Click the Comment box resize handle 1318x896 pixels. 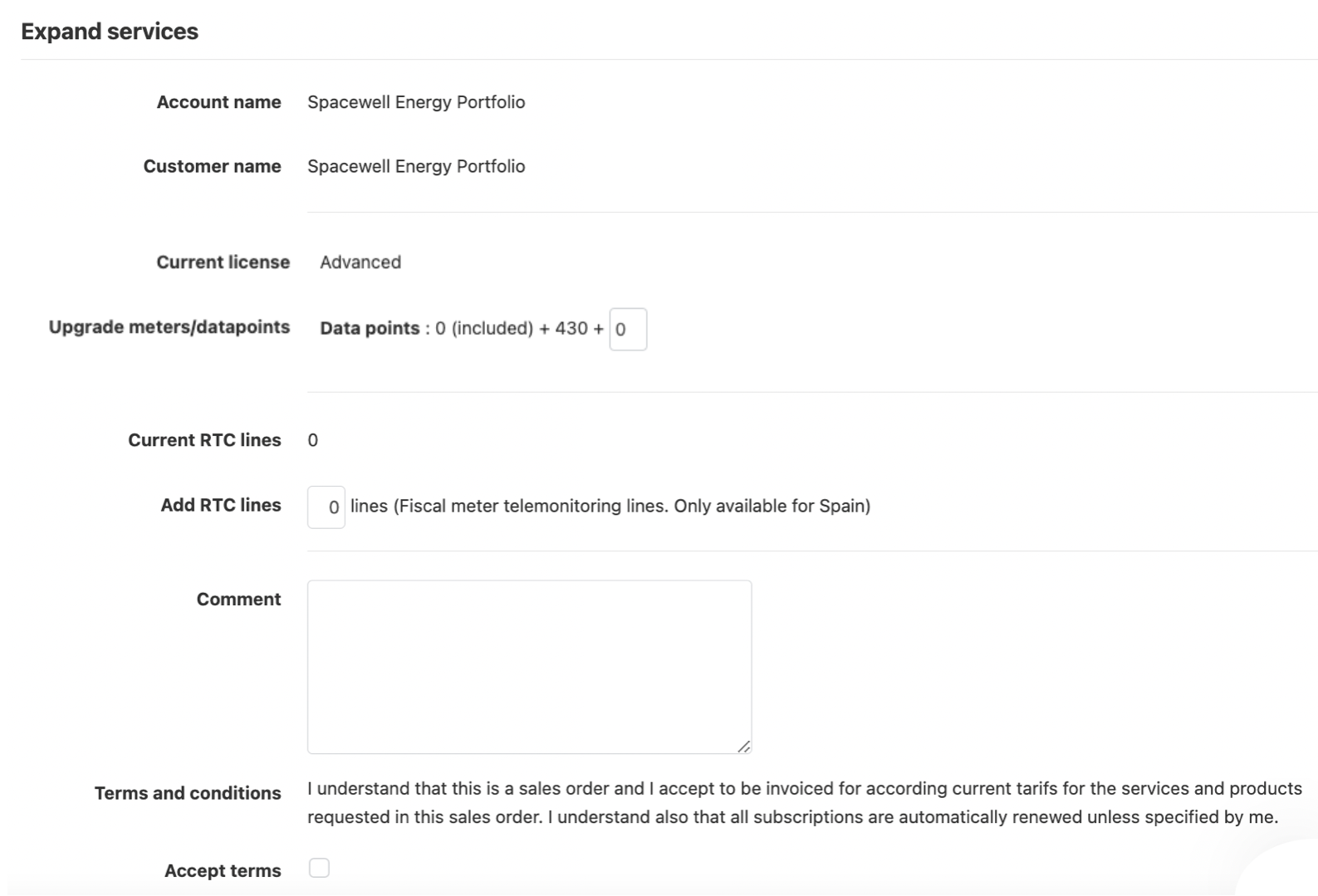[x=744, y=747]
